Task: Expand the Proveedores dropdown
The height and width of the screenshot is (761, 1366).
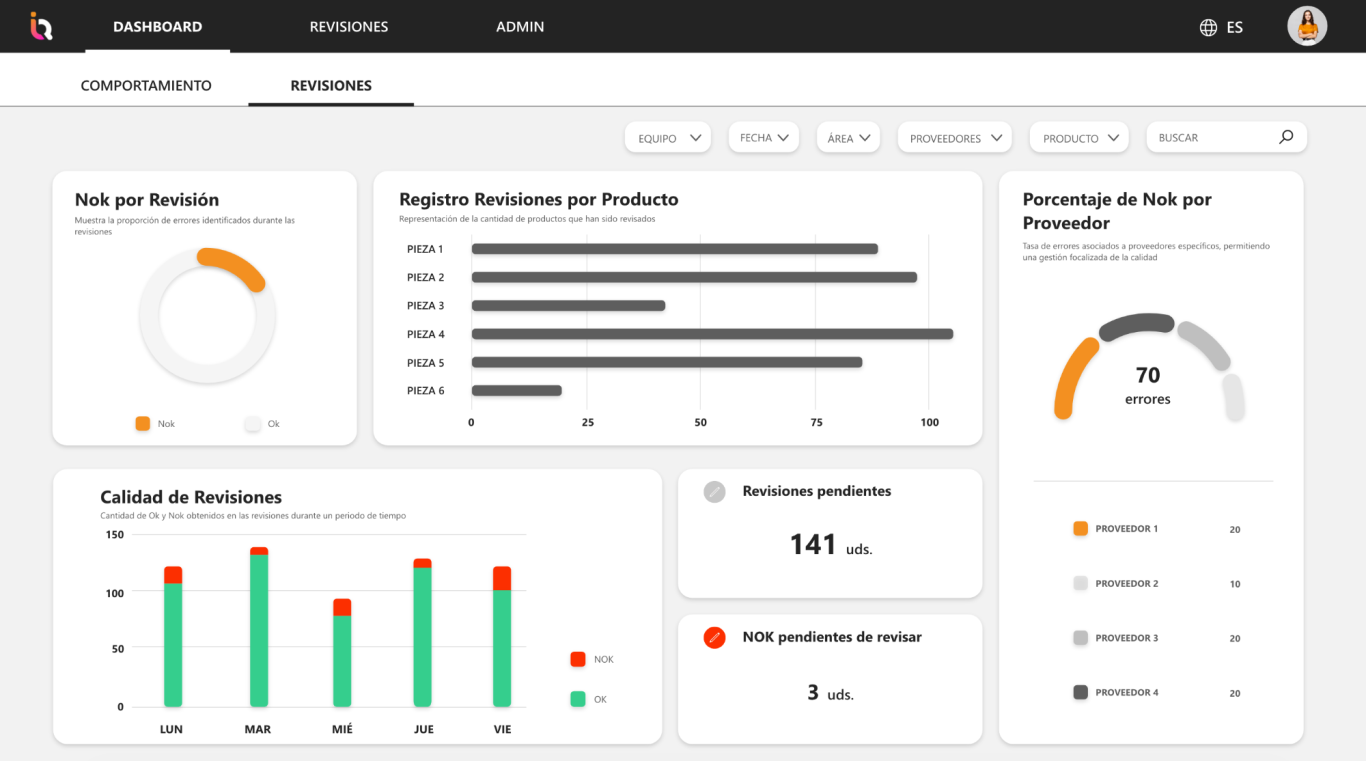Action: [x=954, y=138]
